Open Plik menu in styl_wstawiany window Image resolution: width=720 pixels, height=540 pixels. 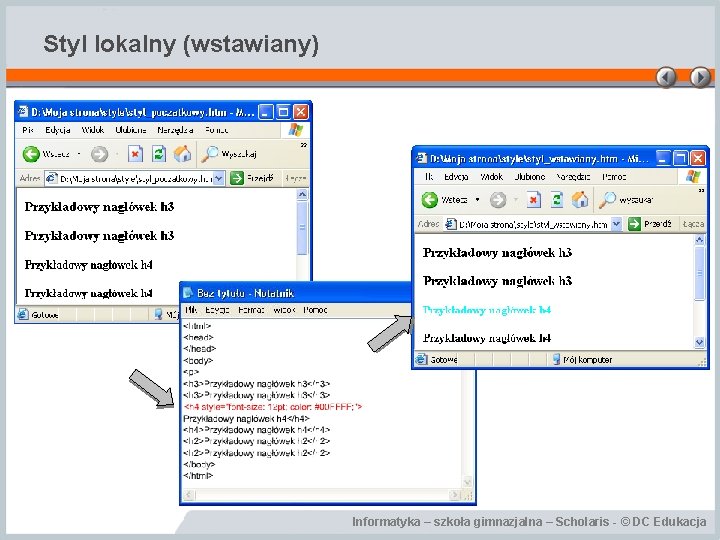coord(429,177)
